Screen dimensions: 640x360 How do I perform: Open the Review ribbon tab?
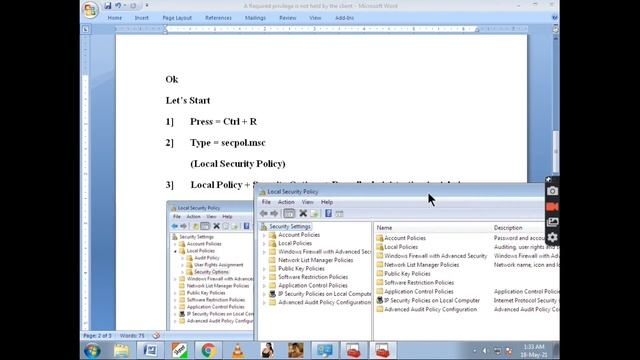287,18
